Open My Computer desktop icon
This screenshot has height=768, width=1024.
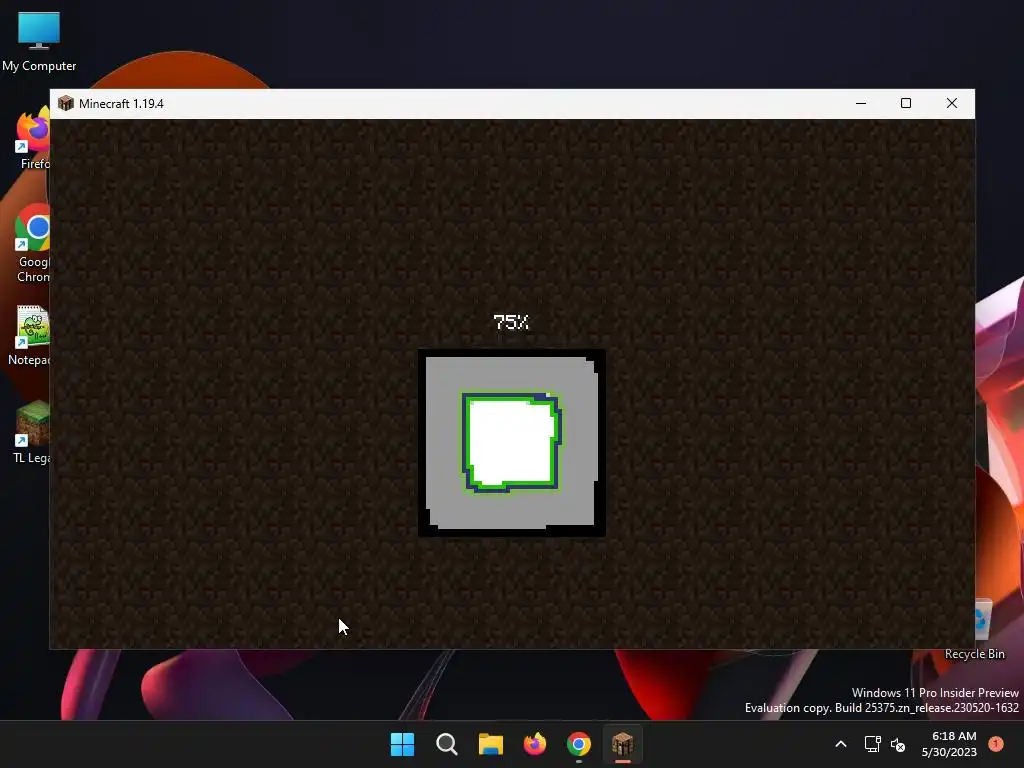pos(39,40)
